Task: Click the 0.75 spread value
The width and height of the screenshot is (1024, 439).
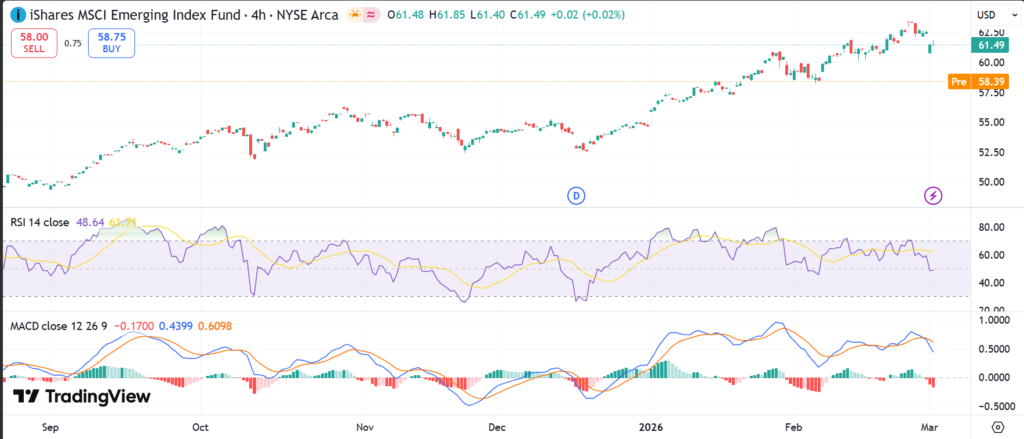Action: coord(73,44)
